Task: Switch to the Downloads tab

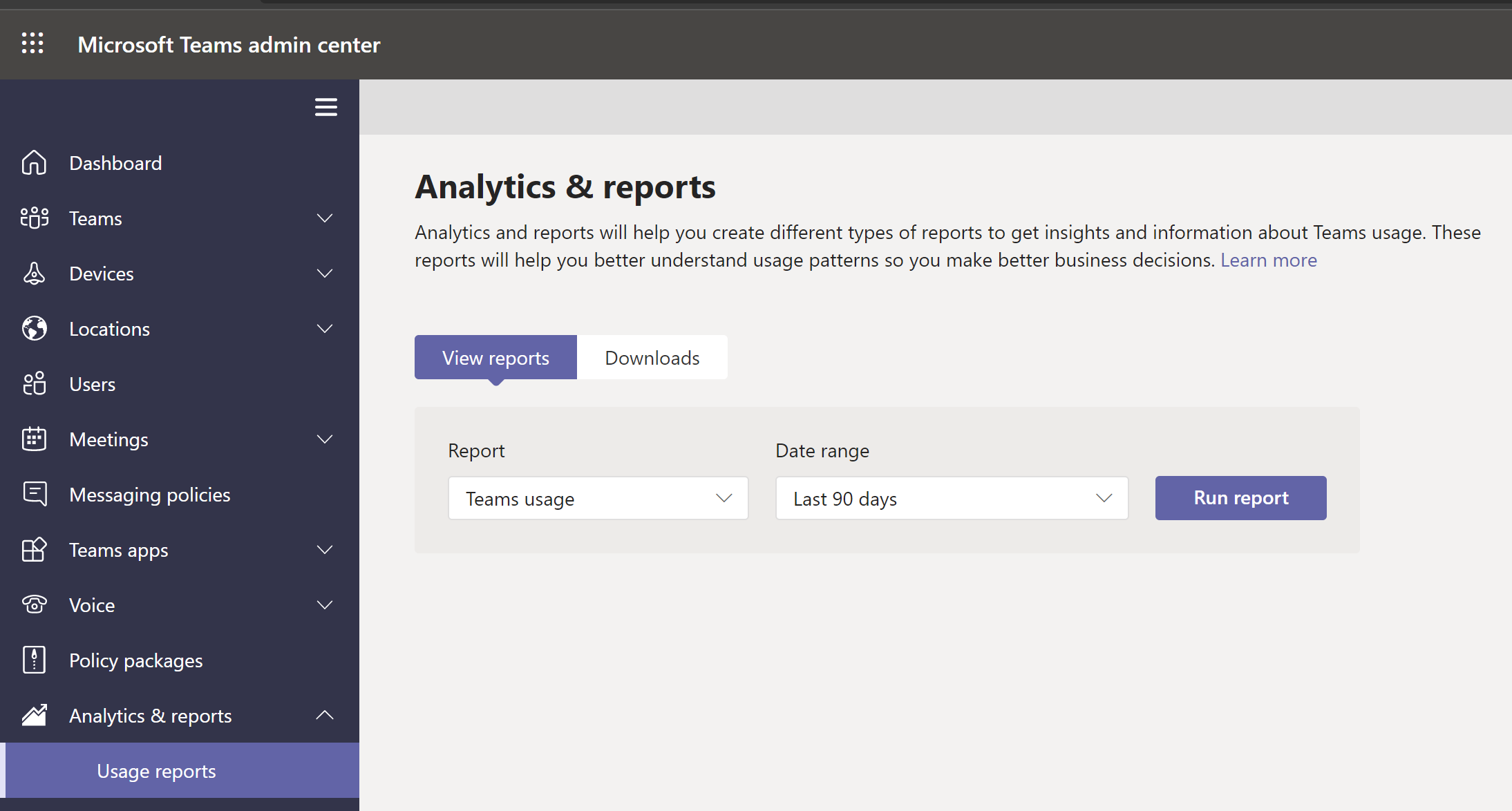Action: [x=652, y=357]
